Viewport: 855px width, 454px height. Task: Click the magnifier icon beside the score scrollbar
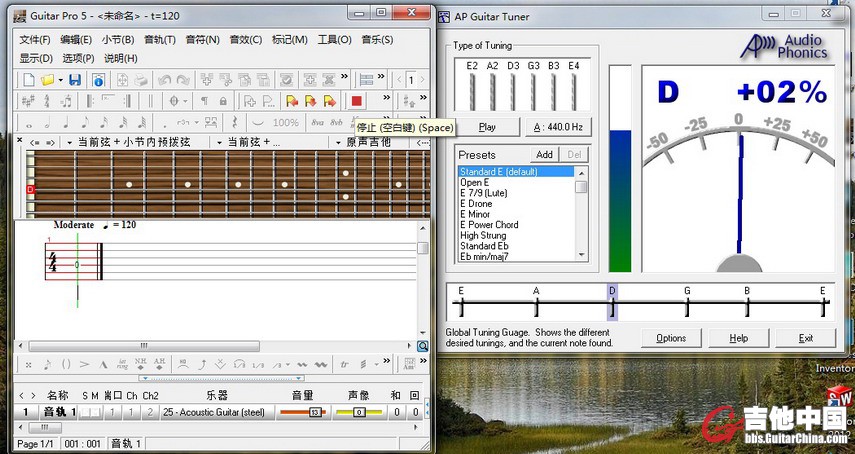423,346
